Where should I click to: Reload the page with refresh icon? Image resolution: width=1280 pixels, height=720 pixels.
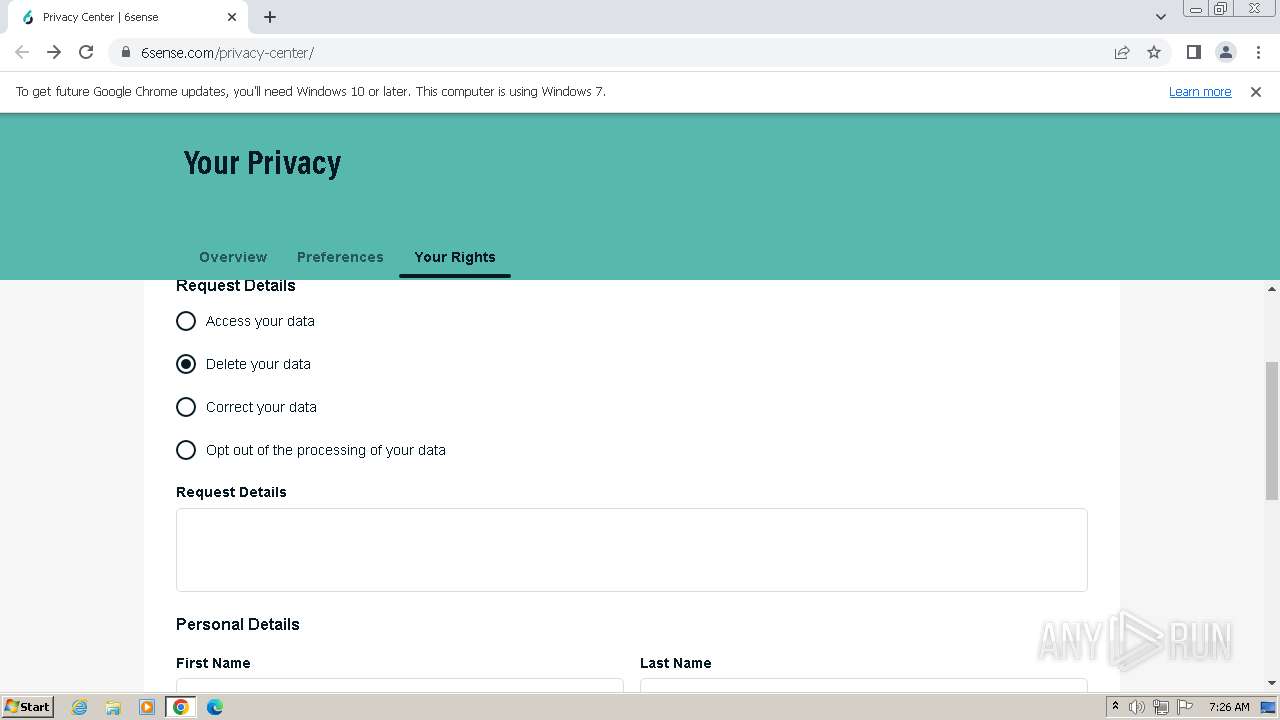tap(86, 52)
